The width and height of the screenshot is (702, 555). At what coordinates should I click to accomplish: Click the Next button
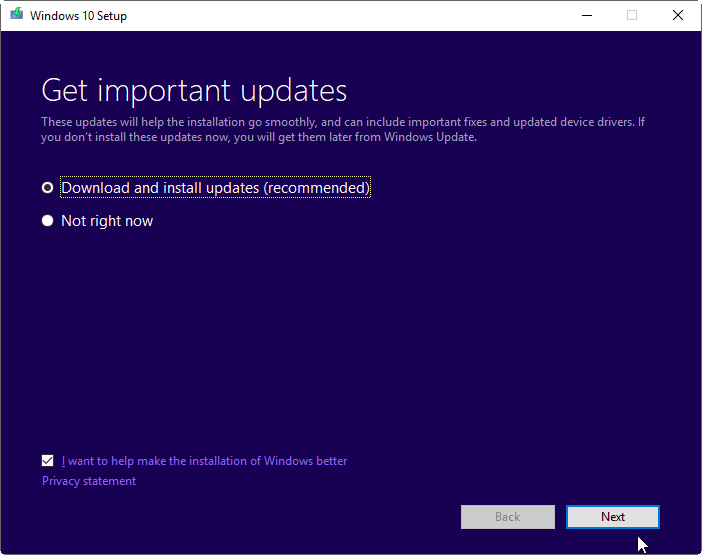(612, 517)
